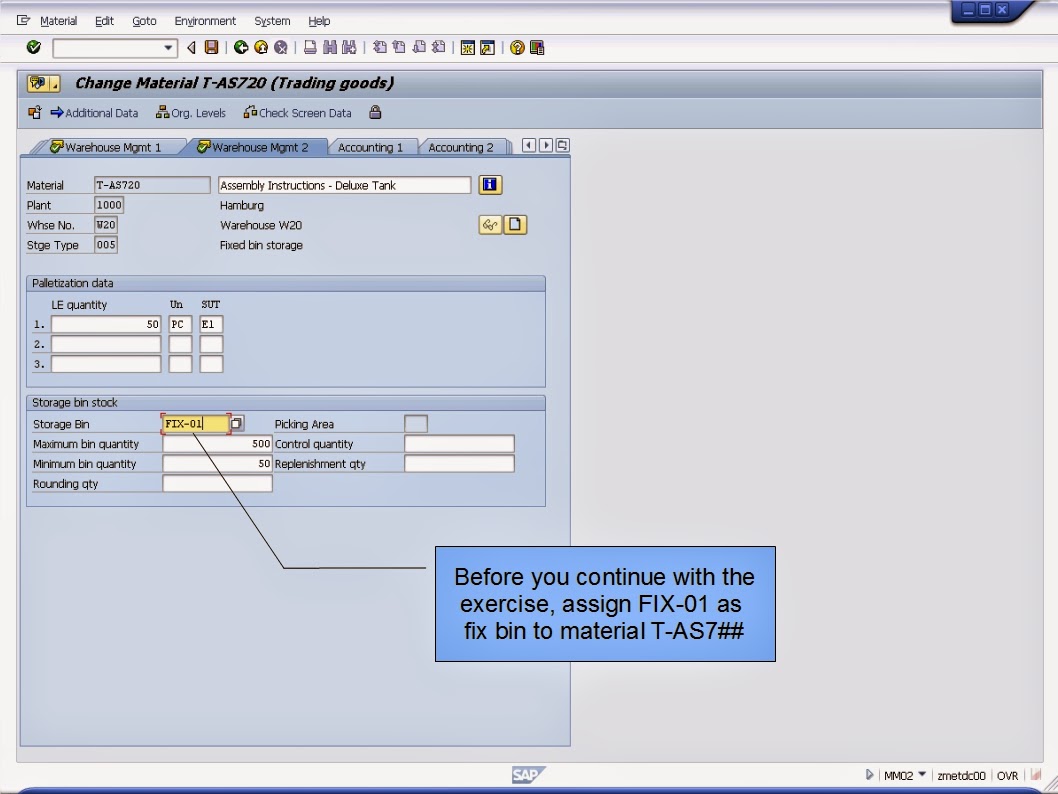Cancel the transaction with the red X icon

281,47
